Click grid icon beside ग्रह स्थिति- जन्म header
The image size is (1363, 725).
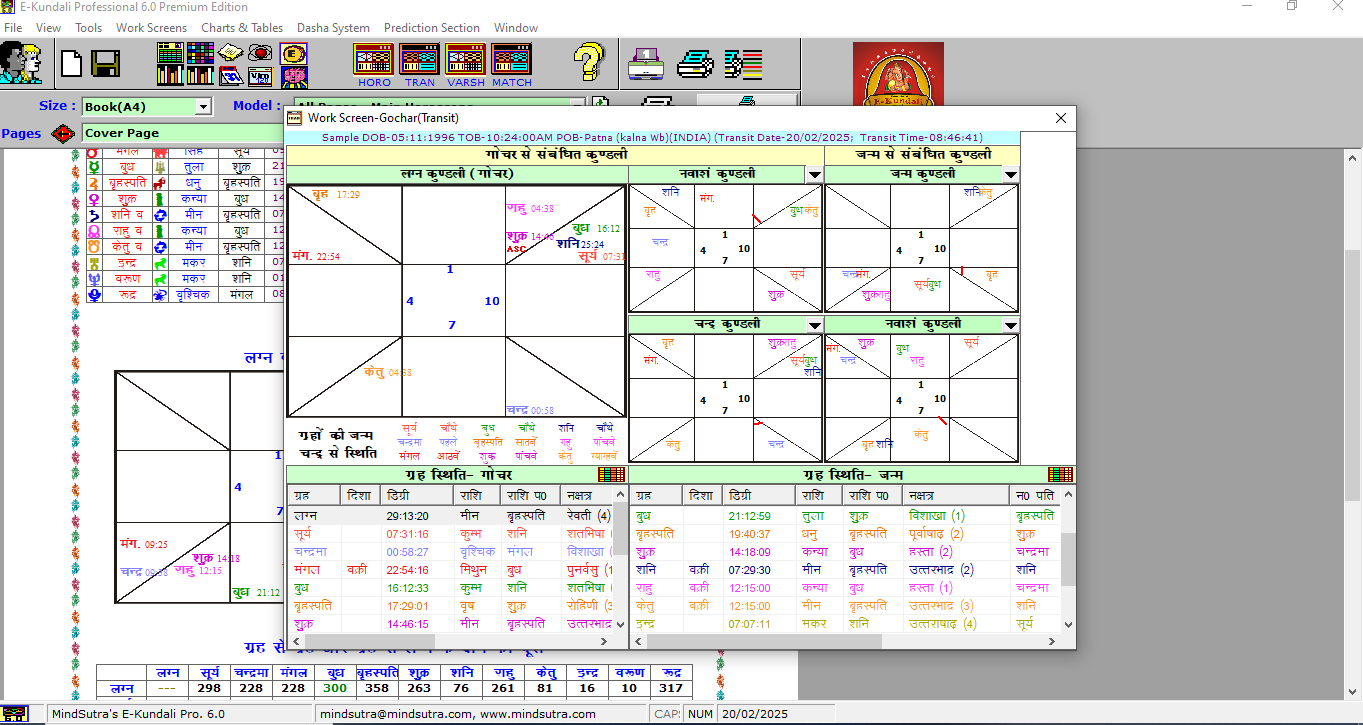pos(1060,475)
